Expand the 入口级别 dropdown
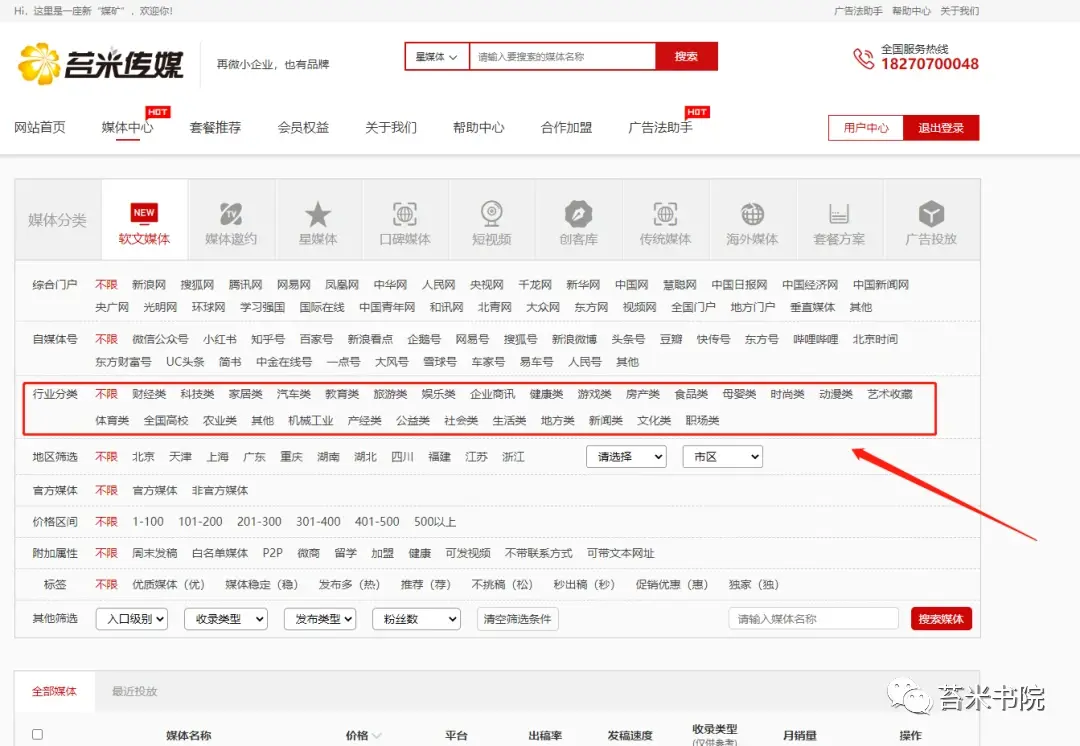Viewport: 1080px width, 746px height. [x=132, y=619]
